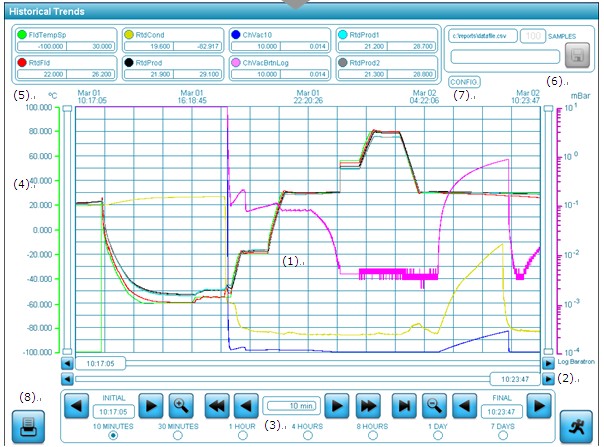Screen dimensions: 604x447
Task: Click the black RtdProd color indicator
Action: coord(129,62)
